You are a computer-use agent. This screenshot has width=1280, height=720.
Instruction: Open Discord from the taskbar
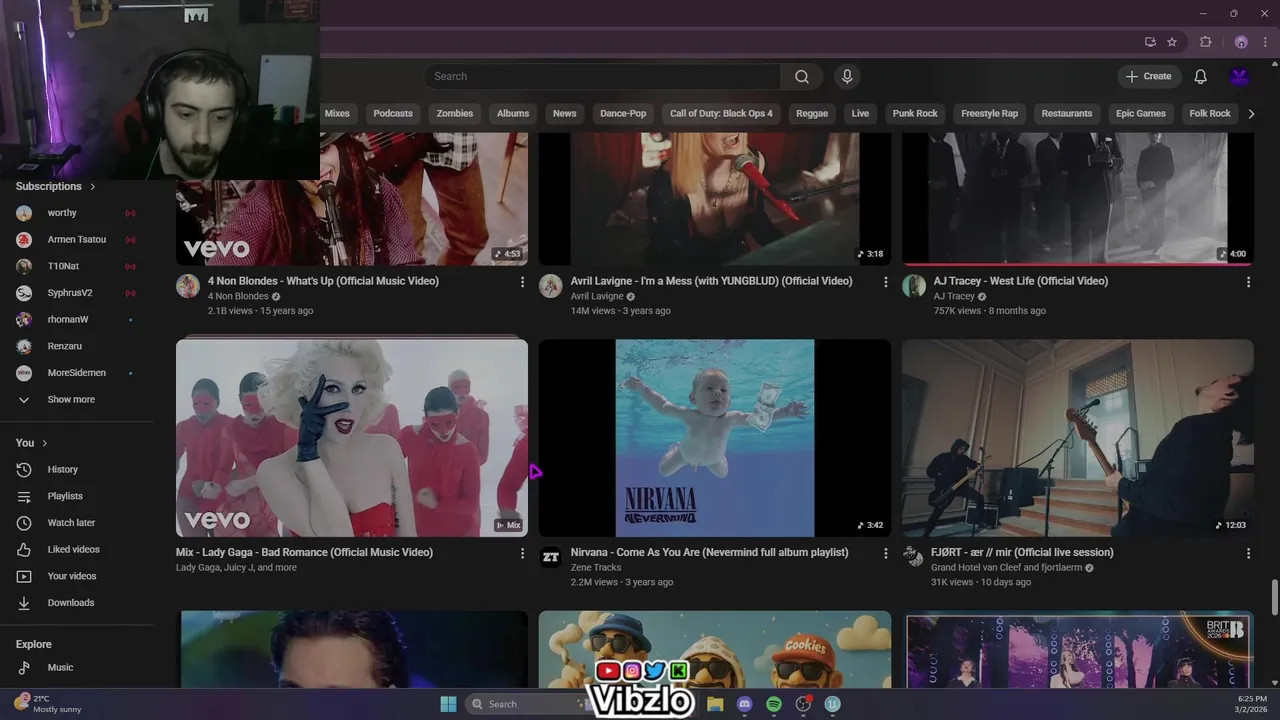744,704
